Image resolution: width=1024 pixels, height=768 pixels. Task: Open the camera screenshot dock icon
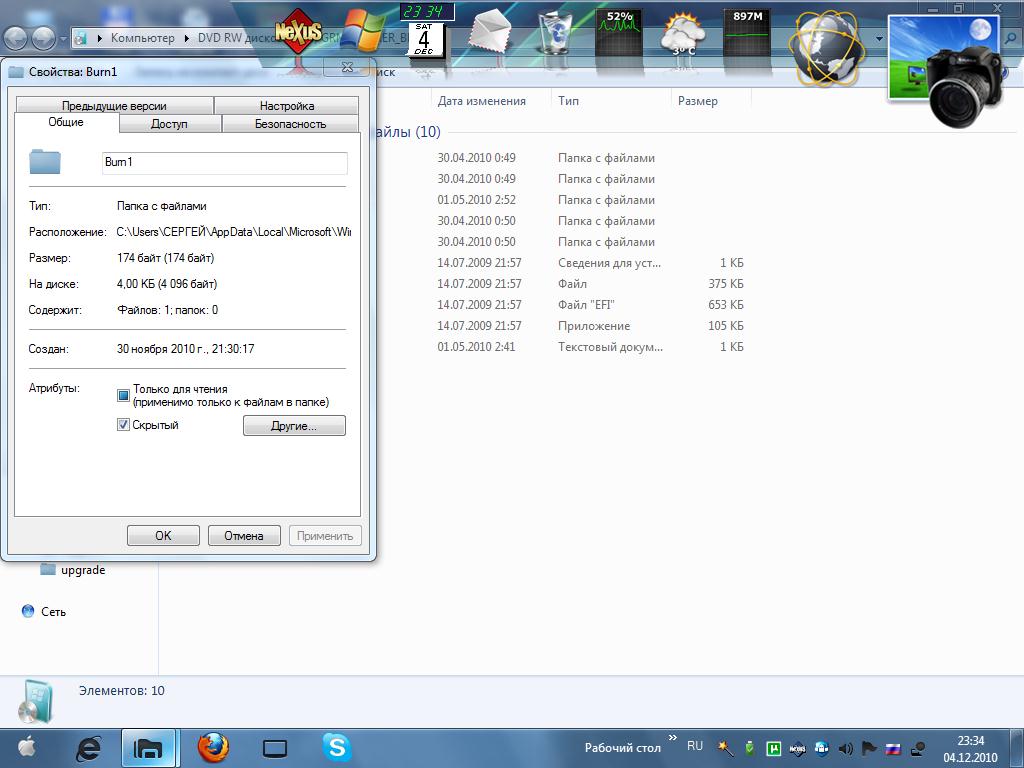click(946, 71)
